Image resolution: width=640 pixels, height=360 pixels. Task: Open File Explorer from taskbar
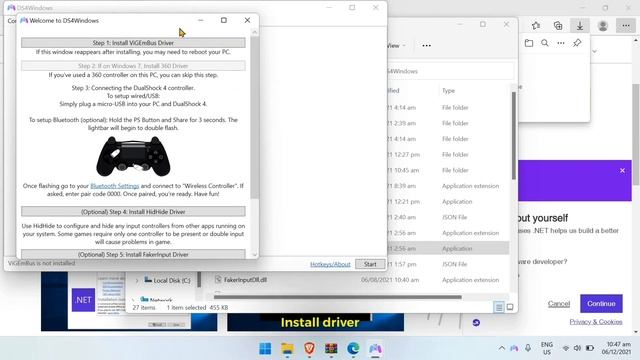coord(287,349)
